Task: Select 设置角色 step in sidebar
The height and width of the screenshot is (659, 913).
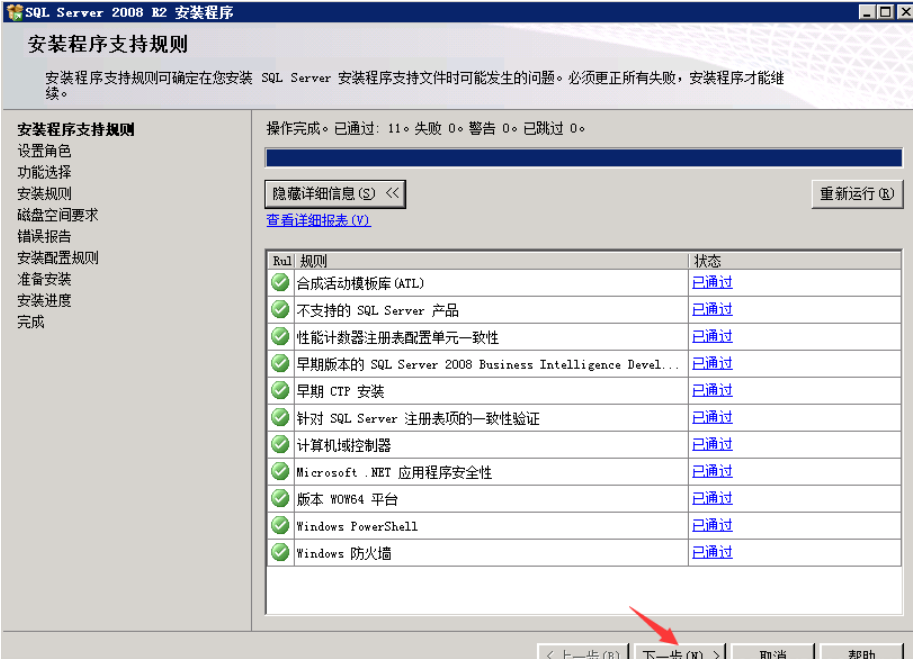Action: point(44,151)
